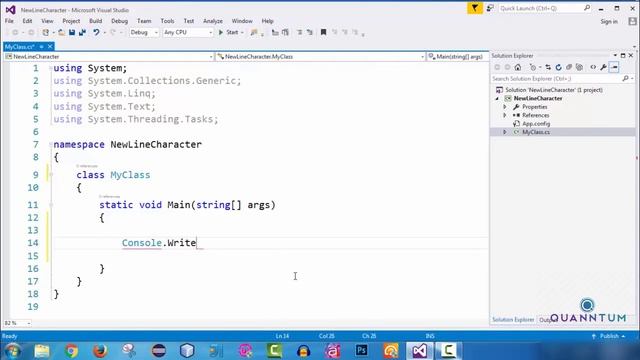The image size is (640, 360).
Task: Click the Save All icon
Action: point(82,32)
